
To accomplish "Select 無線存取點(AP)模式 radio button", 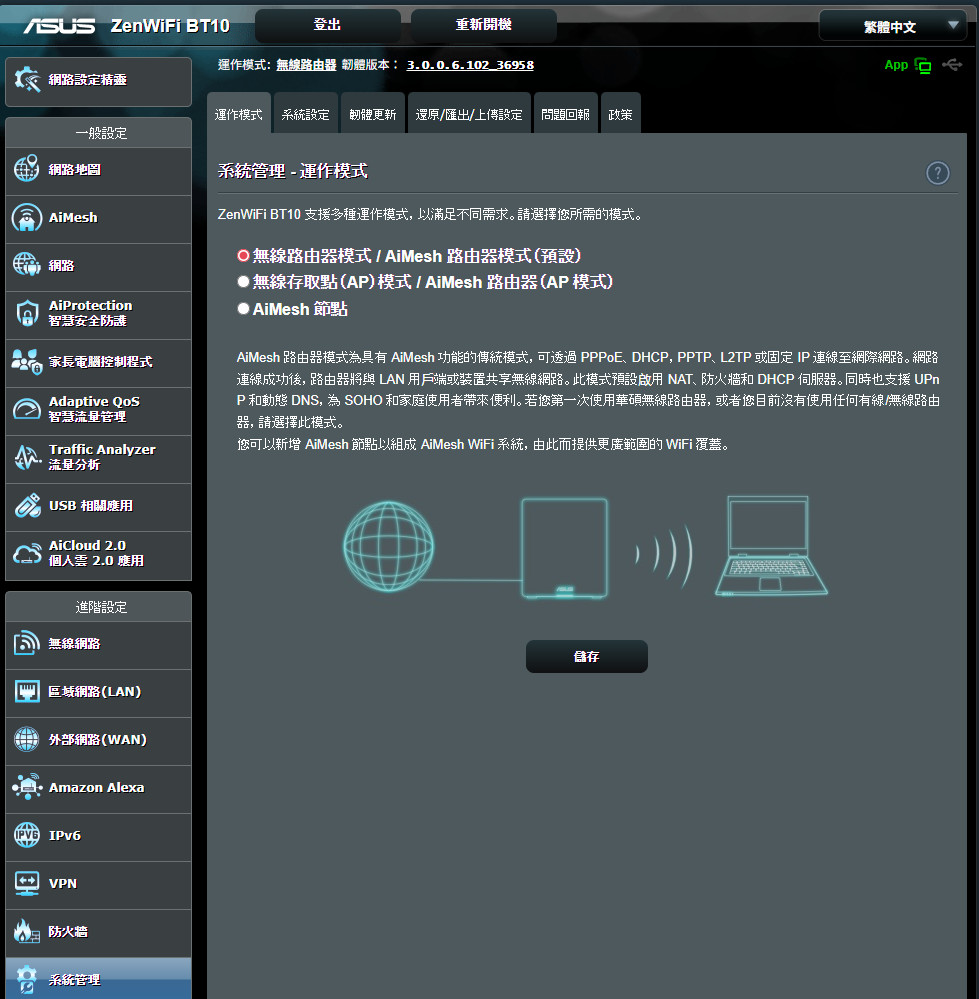I will [x=243, y=282].
